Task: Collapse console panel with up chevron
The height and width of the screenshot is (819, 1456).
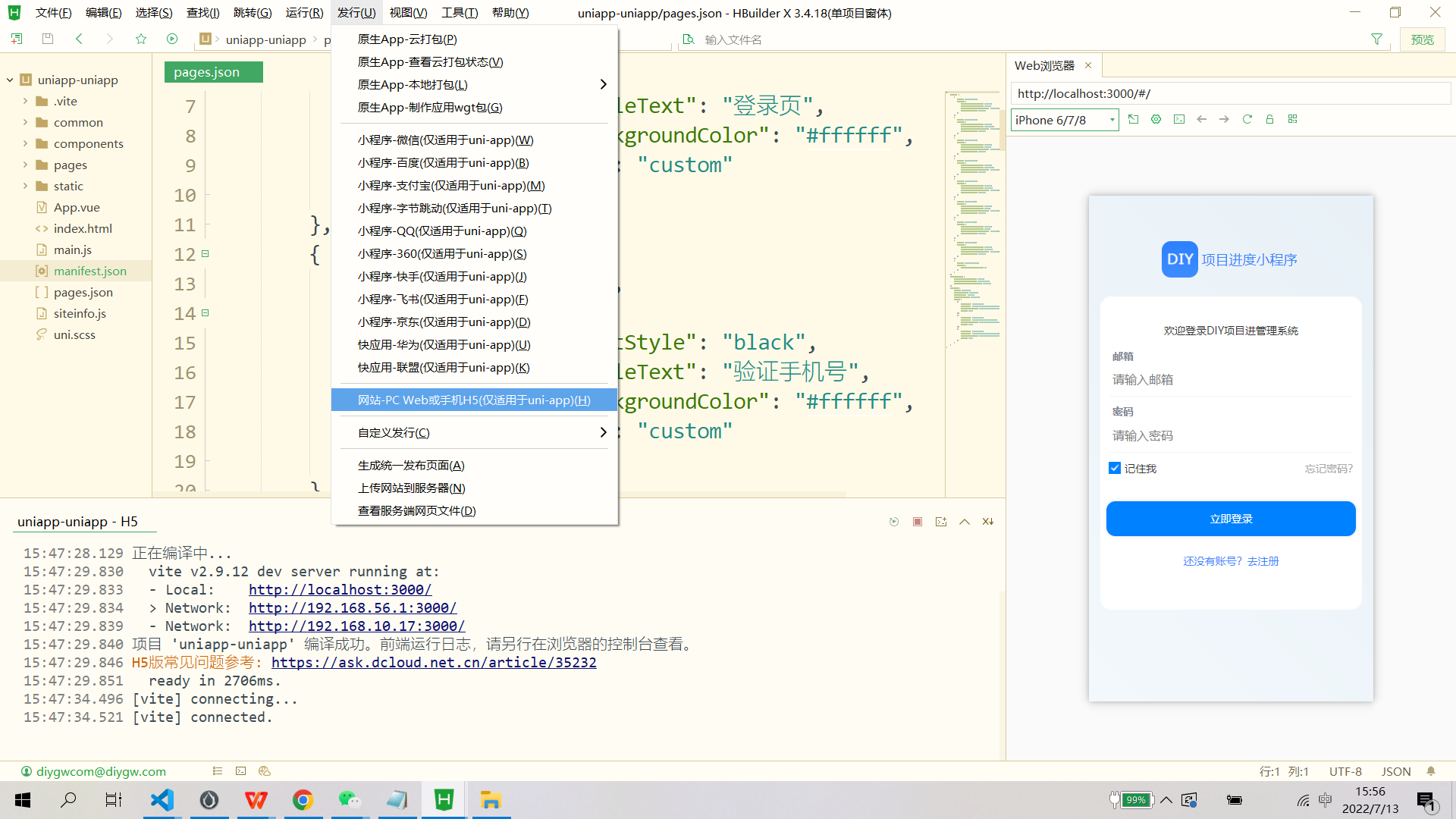Action: (965, 522)
